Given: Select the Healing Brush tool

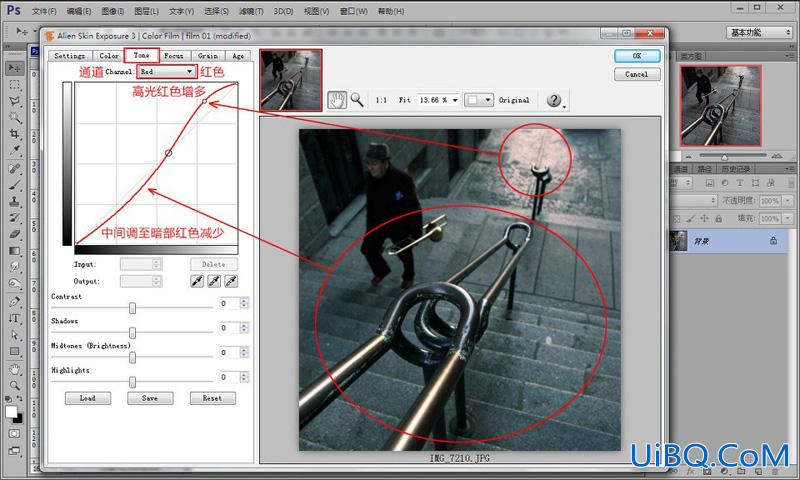Looking at the screenshot, I should coord(14,168).
